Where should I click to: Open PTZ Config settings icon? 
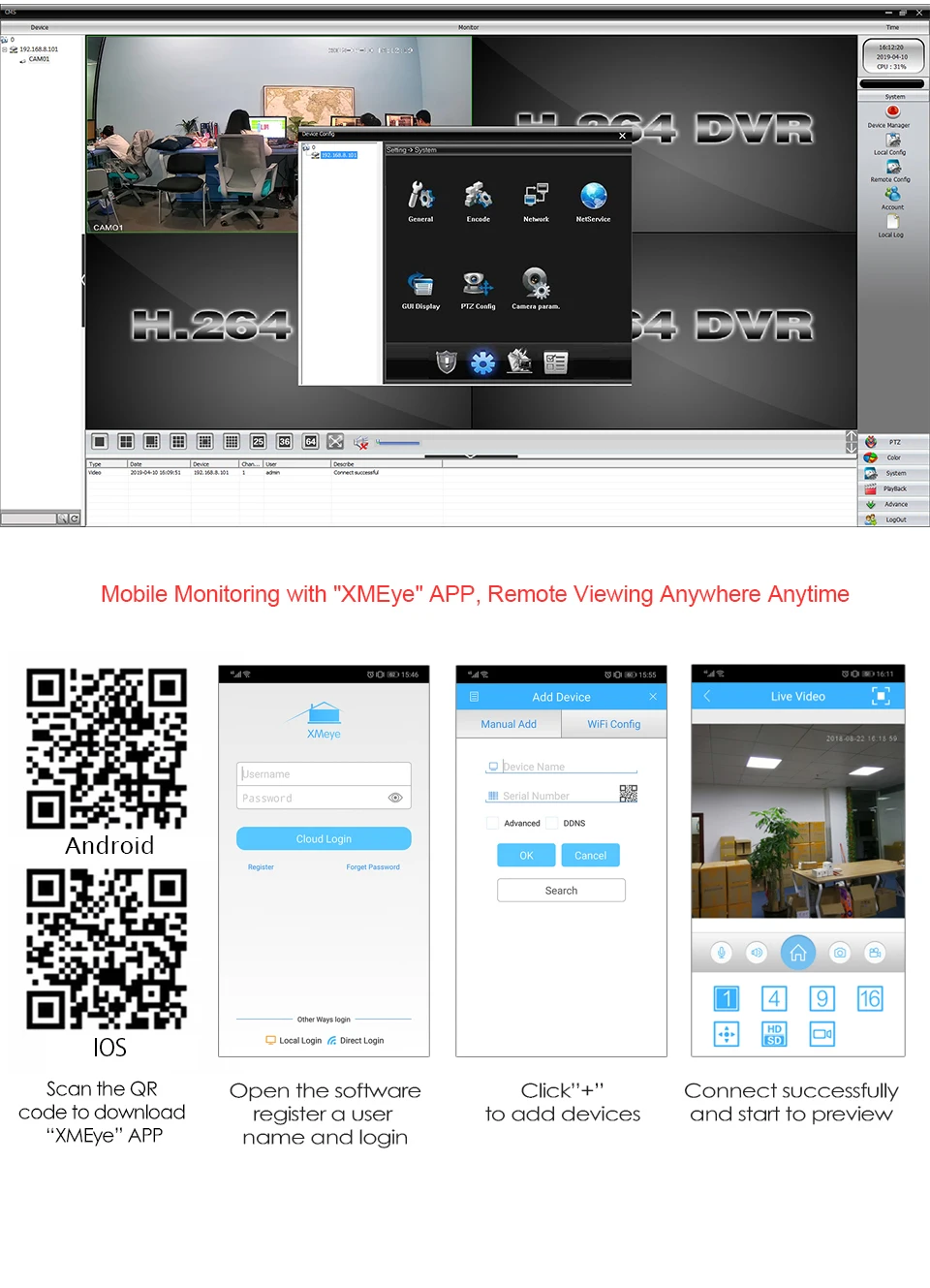point(478,290)
